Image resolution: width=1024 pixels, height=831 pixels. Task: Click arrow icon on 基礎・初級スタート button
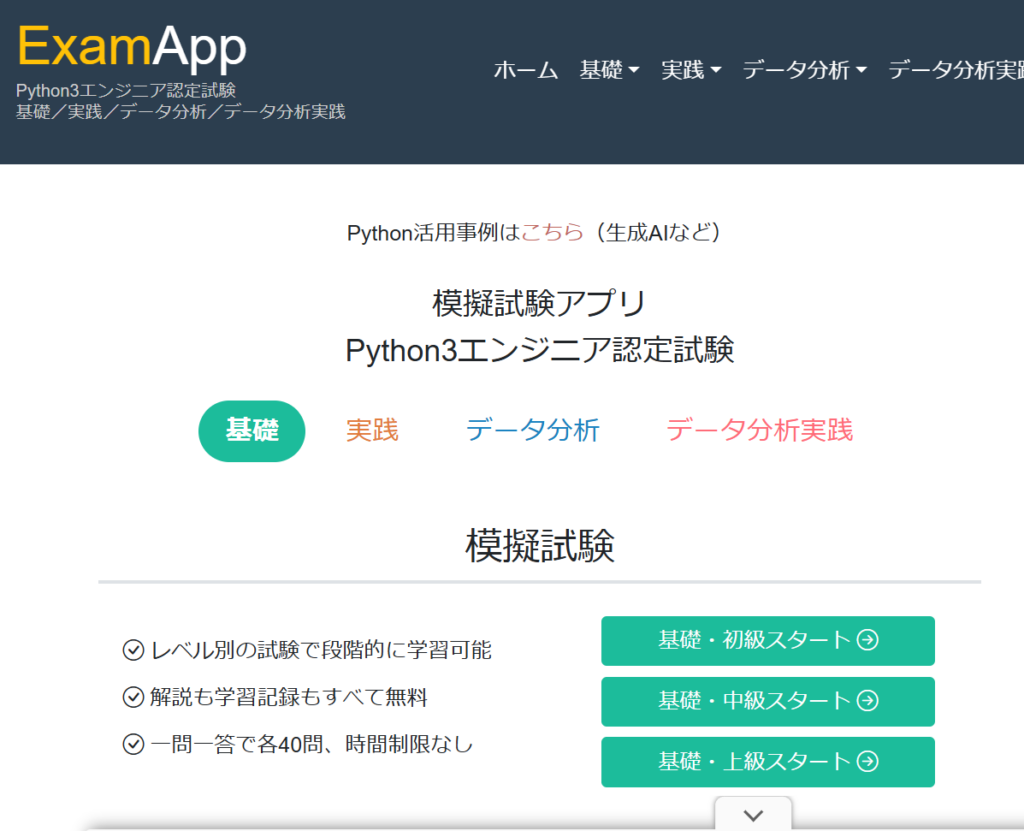coord(868,640)
